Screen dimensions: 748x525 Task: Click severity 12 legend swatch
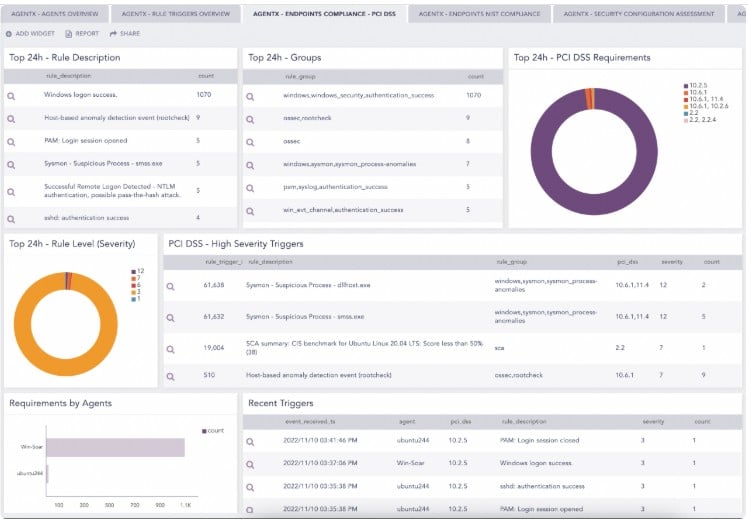pyautogui.click(x=134, y=271)
